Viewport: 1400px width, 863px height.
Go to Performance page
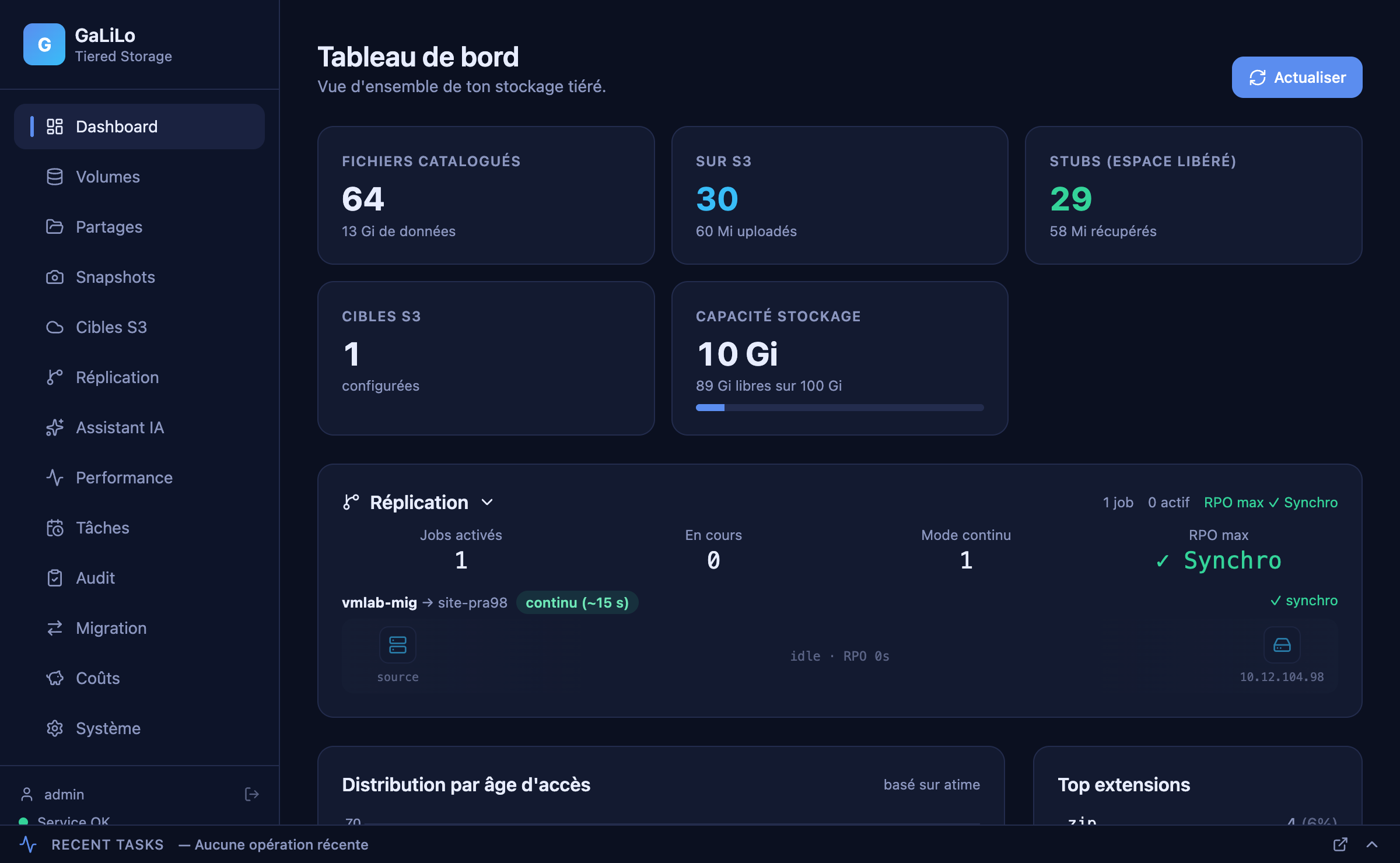point(139,478)
